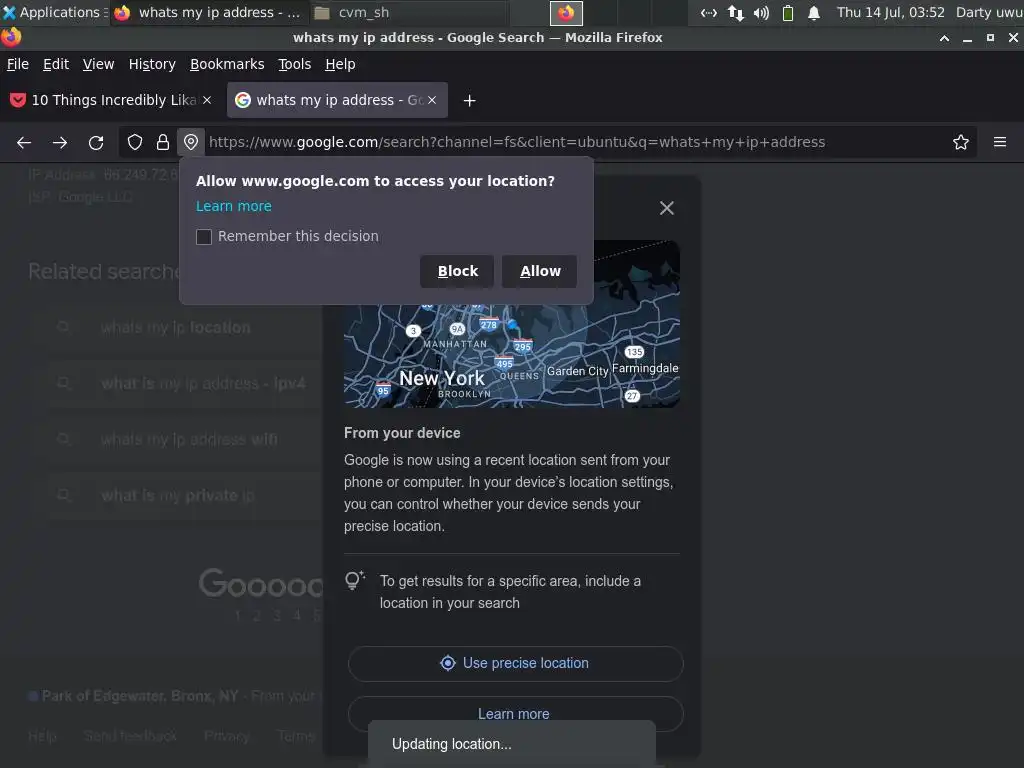Viewport: 1024px width, 768px height.
Task: Click 'Use precise location' button
Action: pyautogui.click(x=515, y=664)
